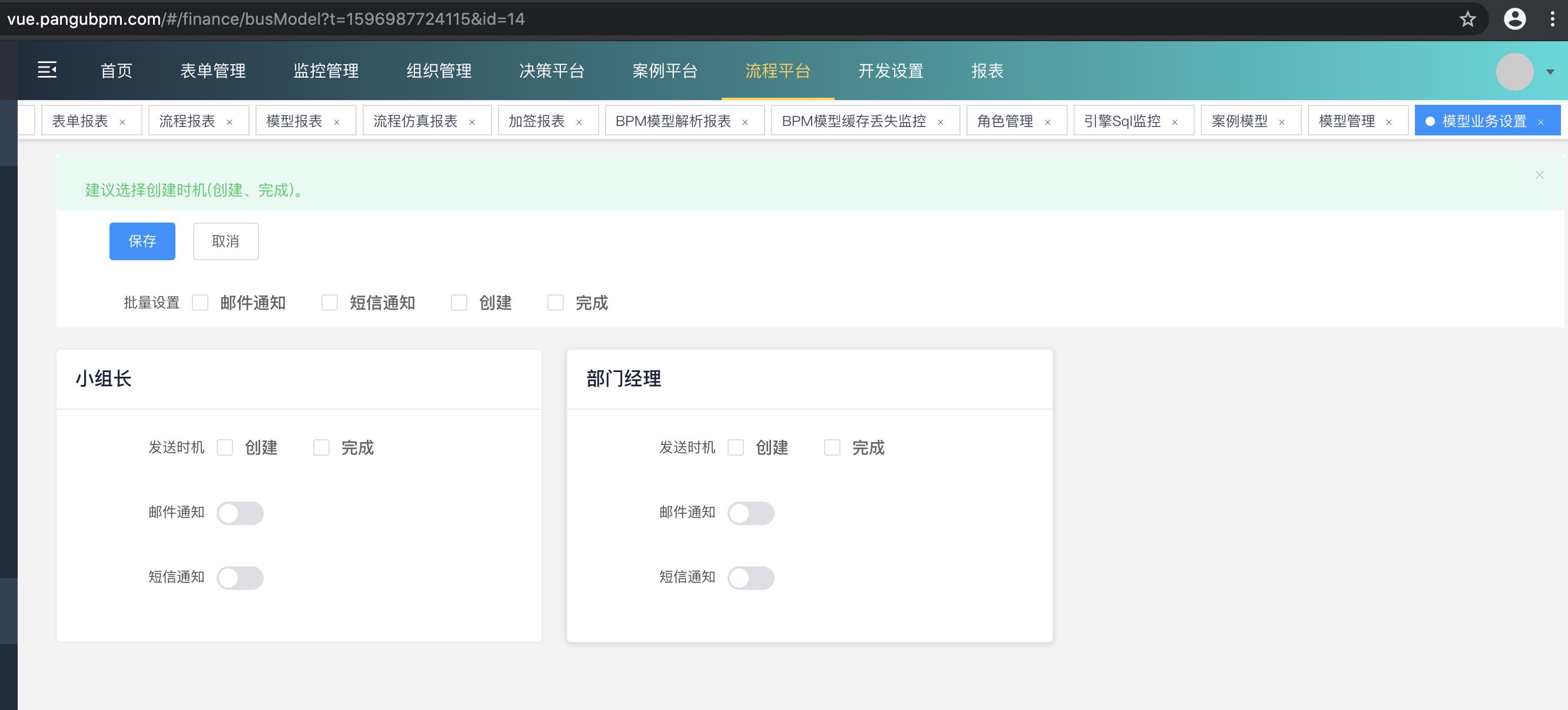Click the 取消 button

click(226, 241)
